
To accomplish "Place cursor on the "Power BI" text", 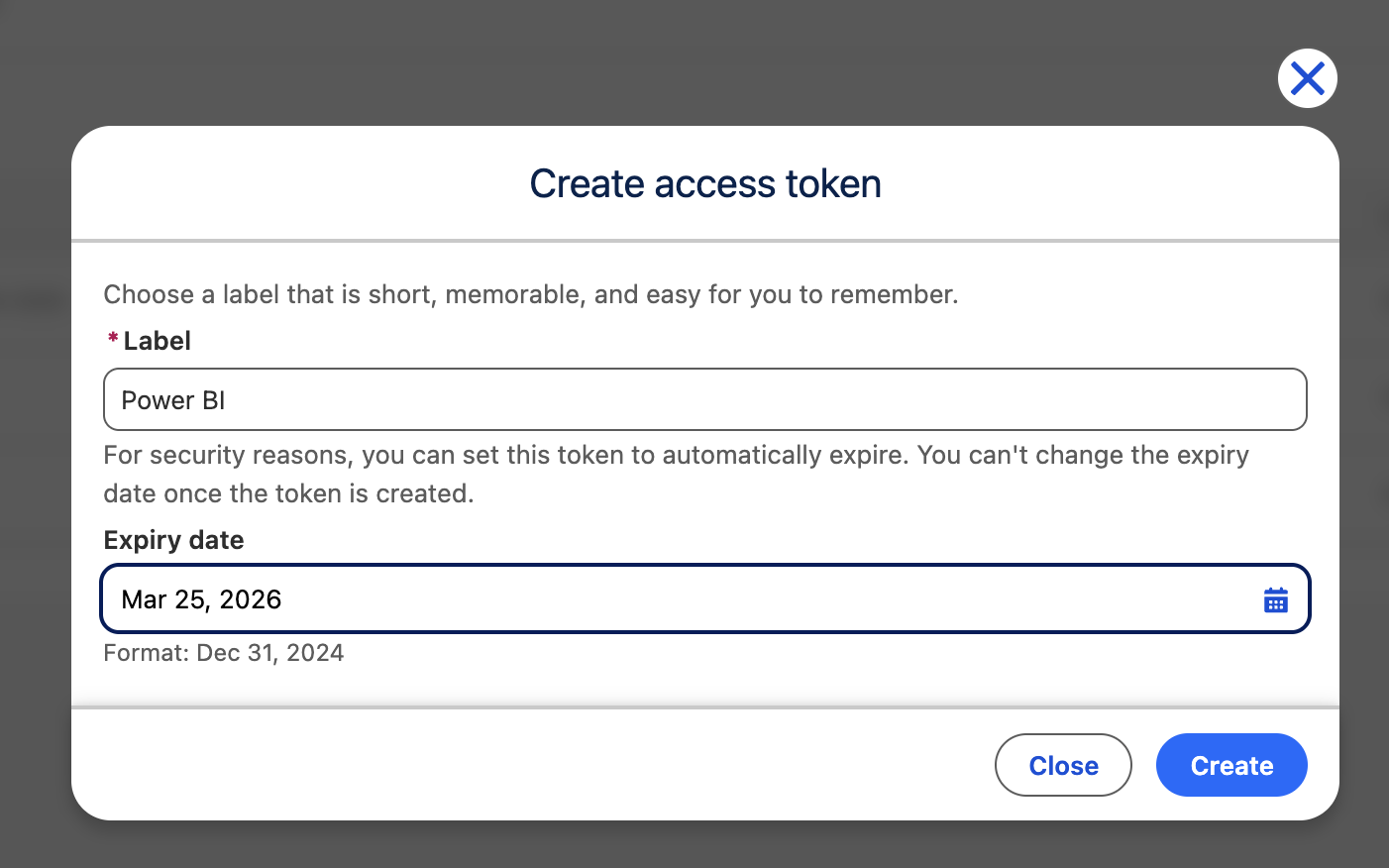I will pyautogui.click(x=173, y=400).
